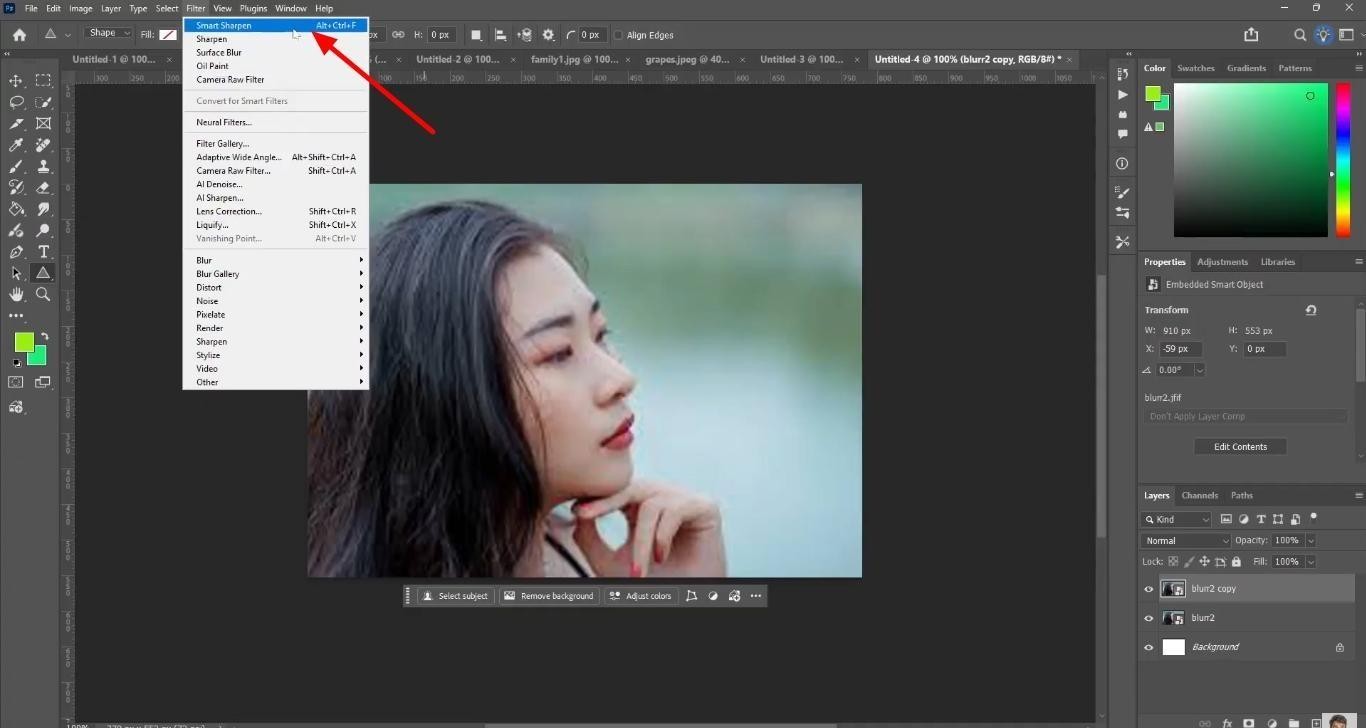
Task: Click the Home icon in options bar
Action: click(x=19, y=35)
